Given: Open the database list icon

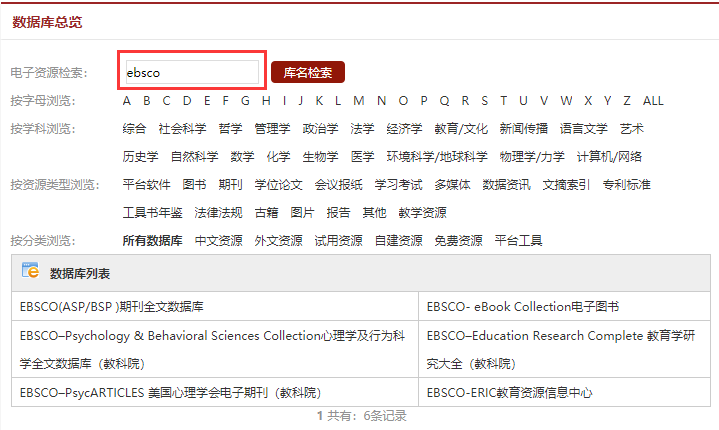Looking at the screenshot, I should [x=30, y=270].
